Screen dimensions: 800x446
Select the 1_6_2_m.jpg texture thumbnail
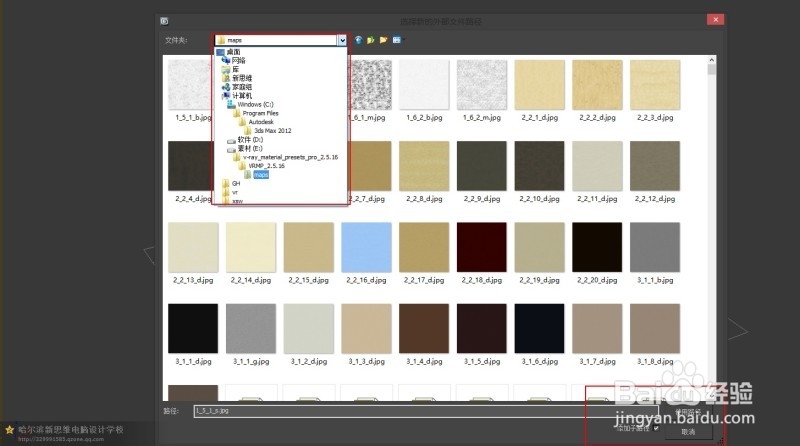click(x=484, y=85)
